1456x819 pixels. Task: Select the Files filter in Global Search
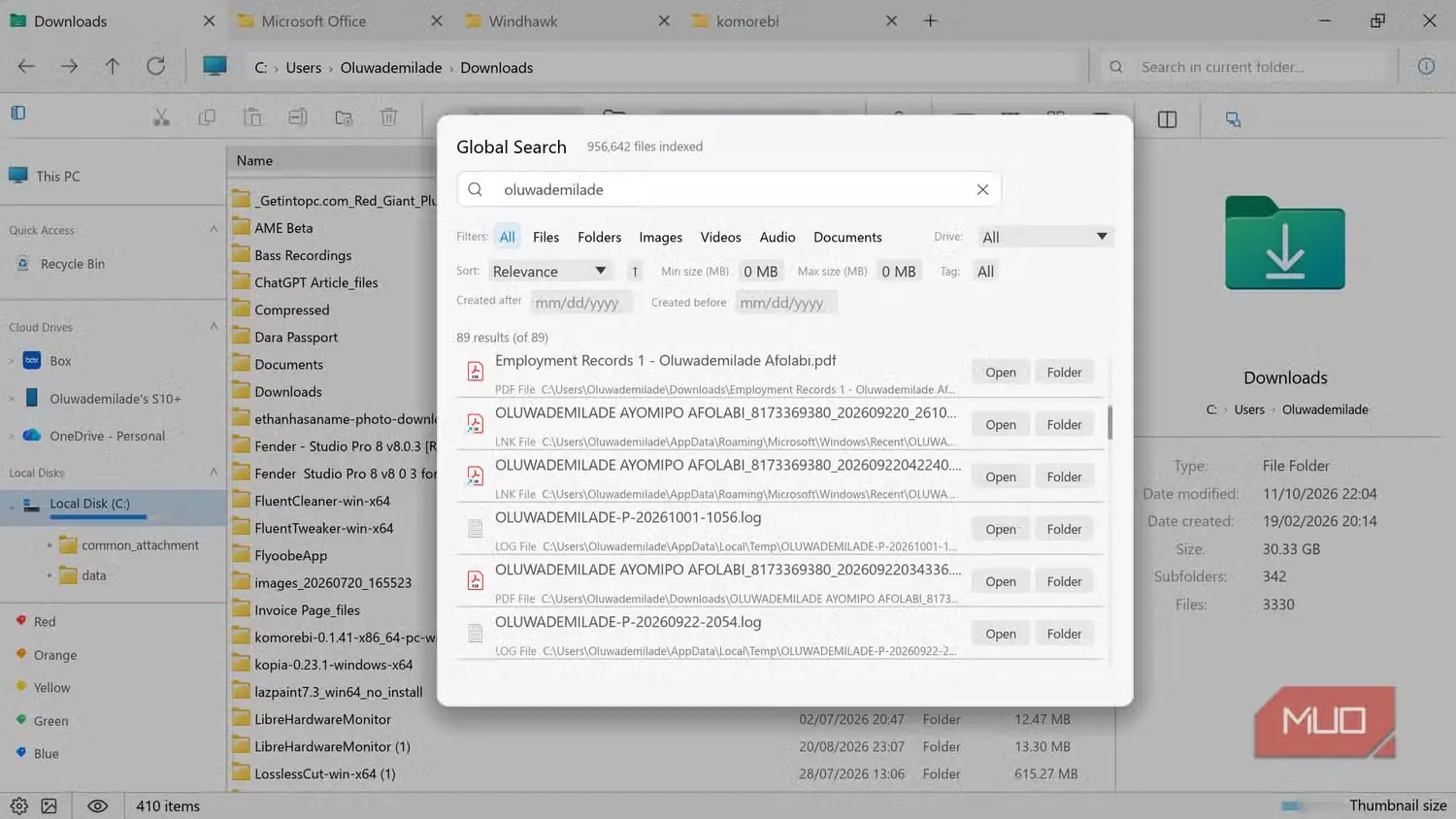(x=546, y=237)
